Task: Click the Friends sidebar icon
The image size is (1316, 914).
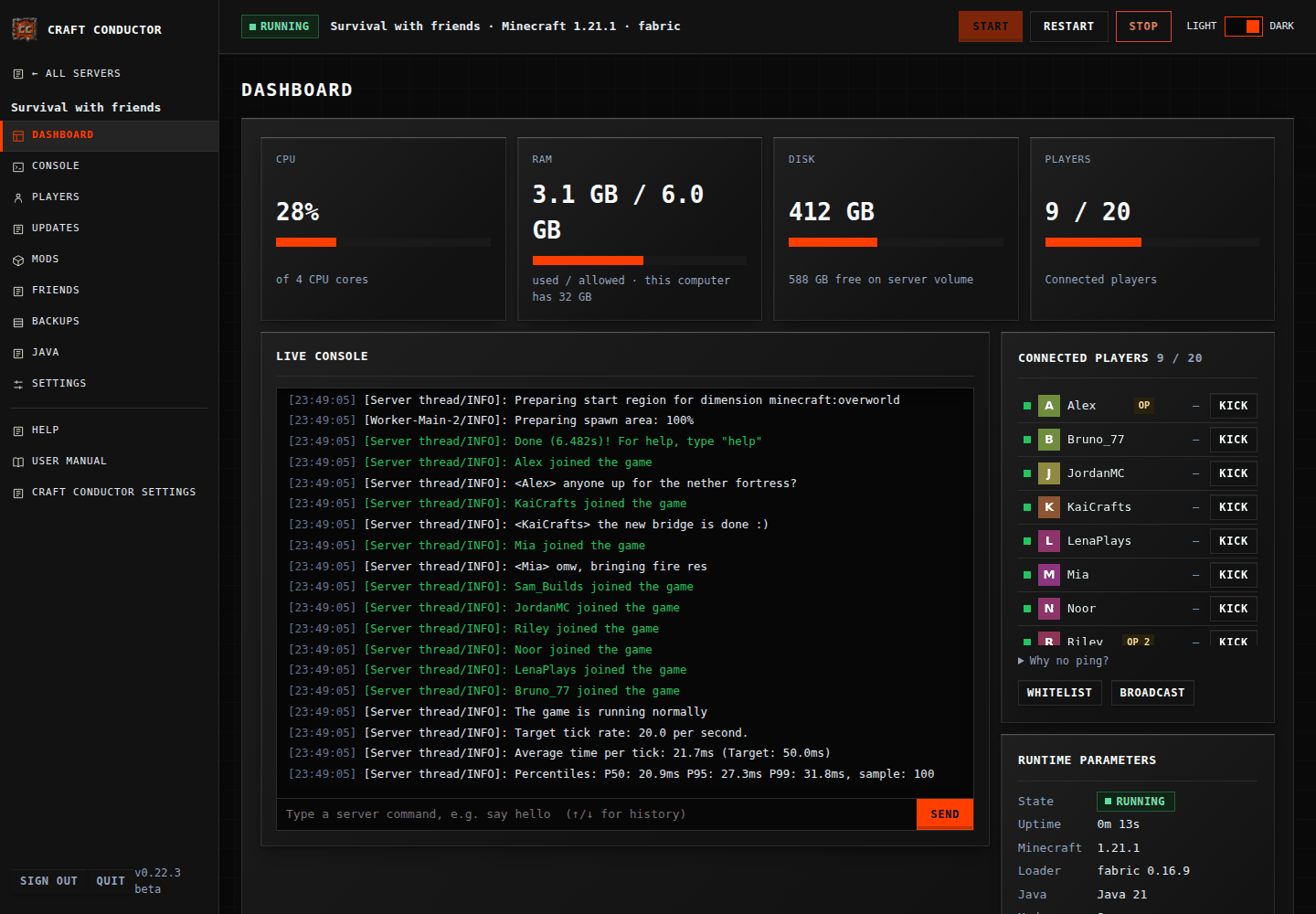Action: pos(18,291)
